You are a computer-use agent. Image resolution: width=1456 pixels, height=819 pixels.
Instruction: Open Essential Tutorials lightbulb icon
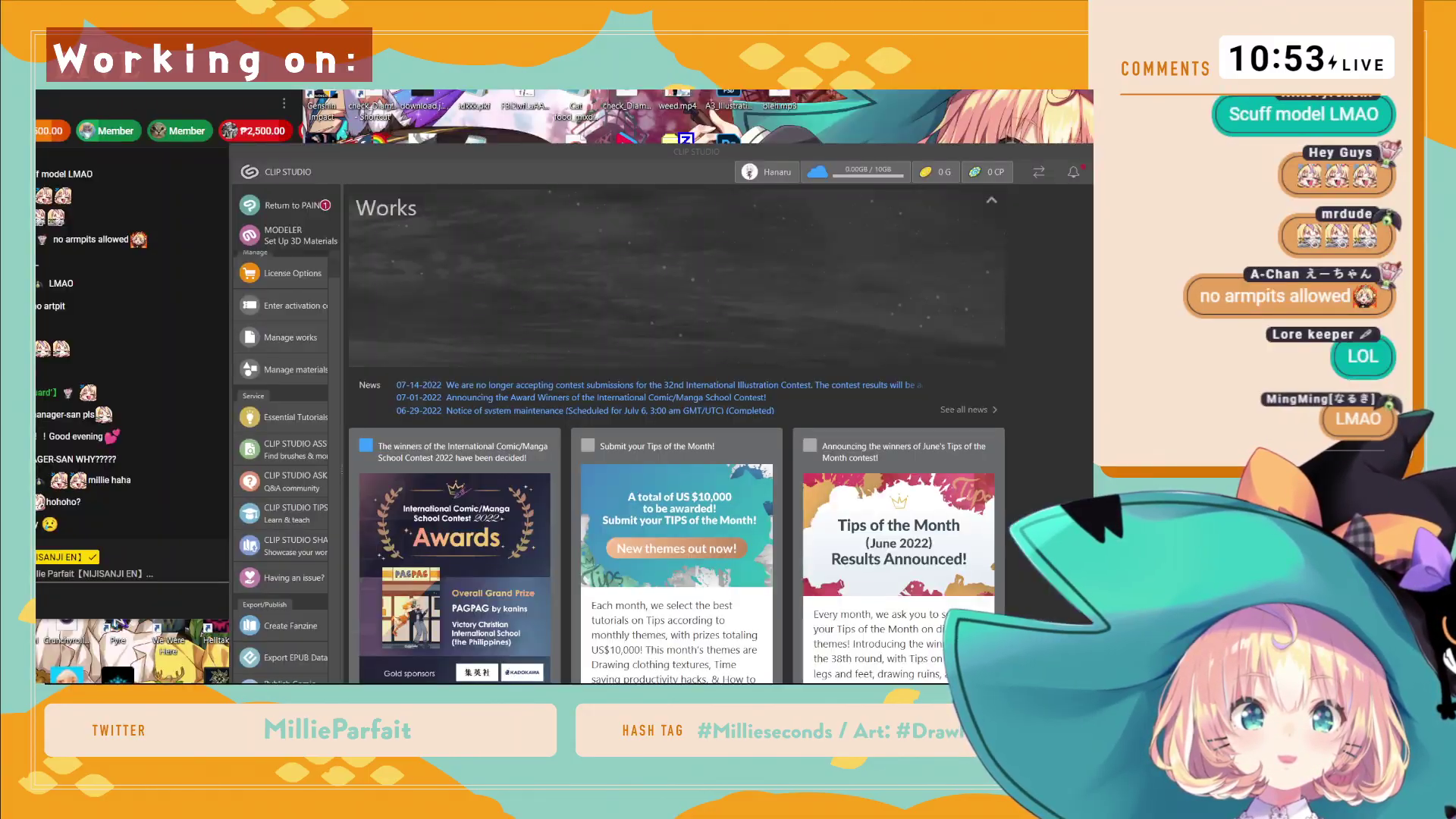click(x=249, y=417)
